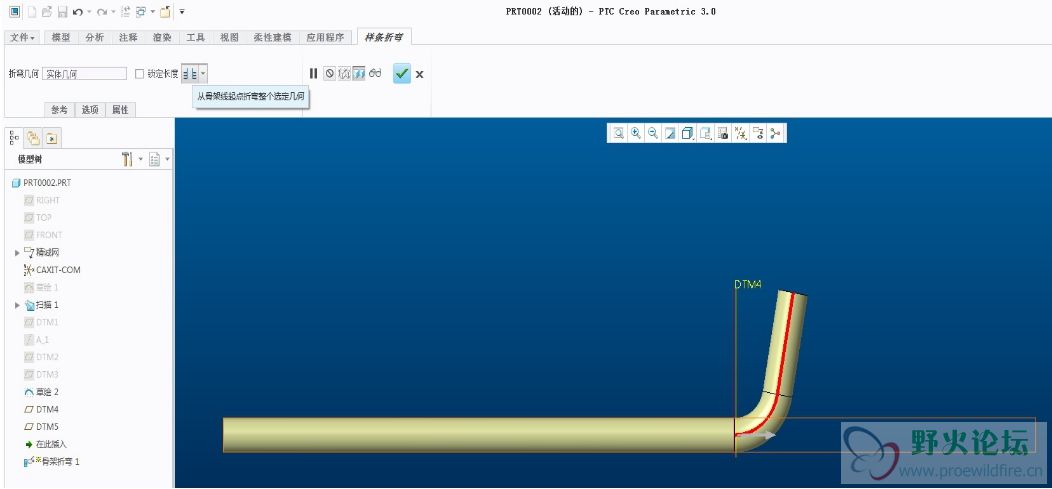This screenshot has width=1052, height=489.
Task: Open the 属性 panel tab
Action: pyautogui.click(x=120, y=110)
